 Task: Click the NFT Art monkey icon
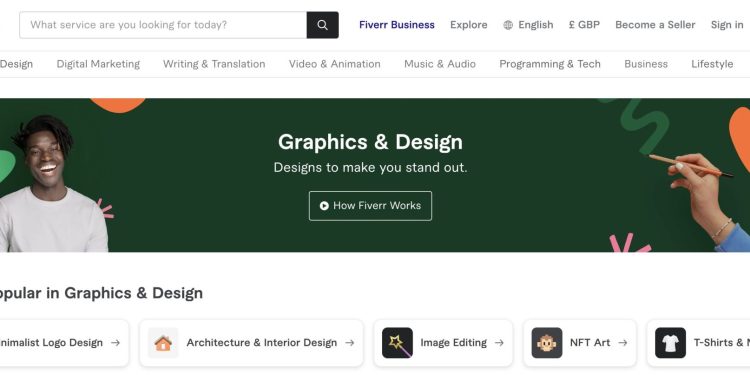547,342
